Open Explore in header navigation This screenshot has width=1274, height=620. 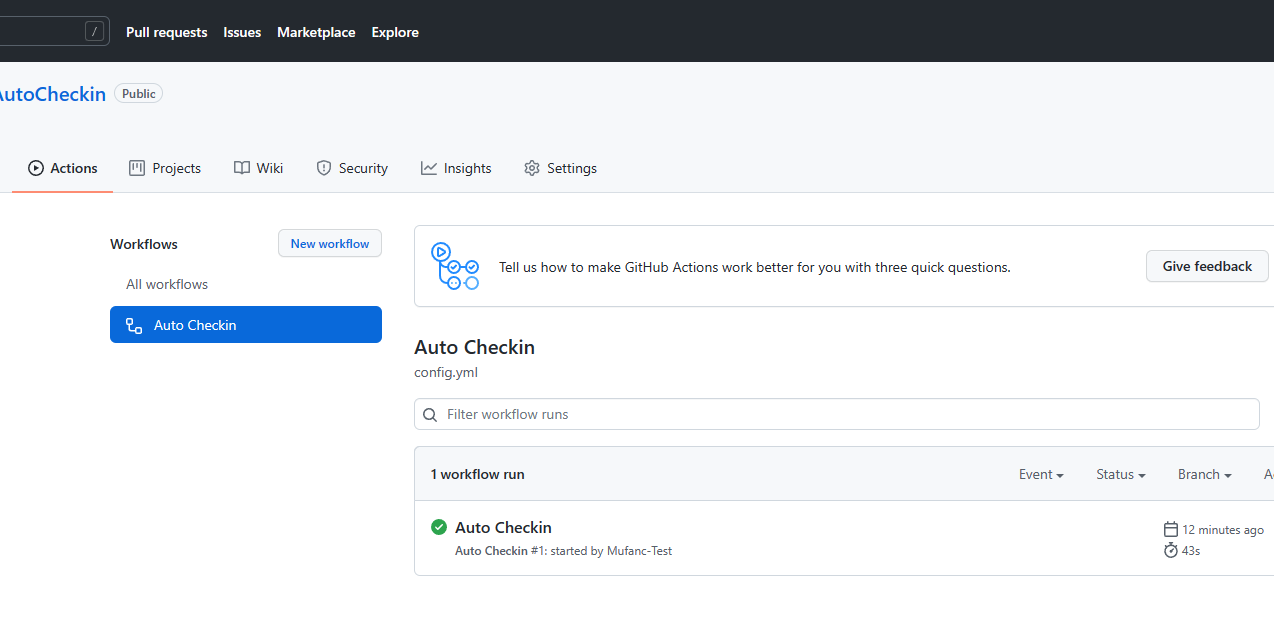395,32
